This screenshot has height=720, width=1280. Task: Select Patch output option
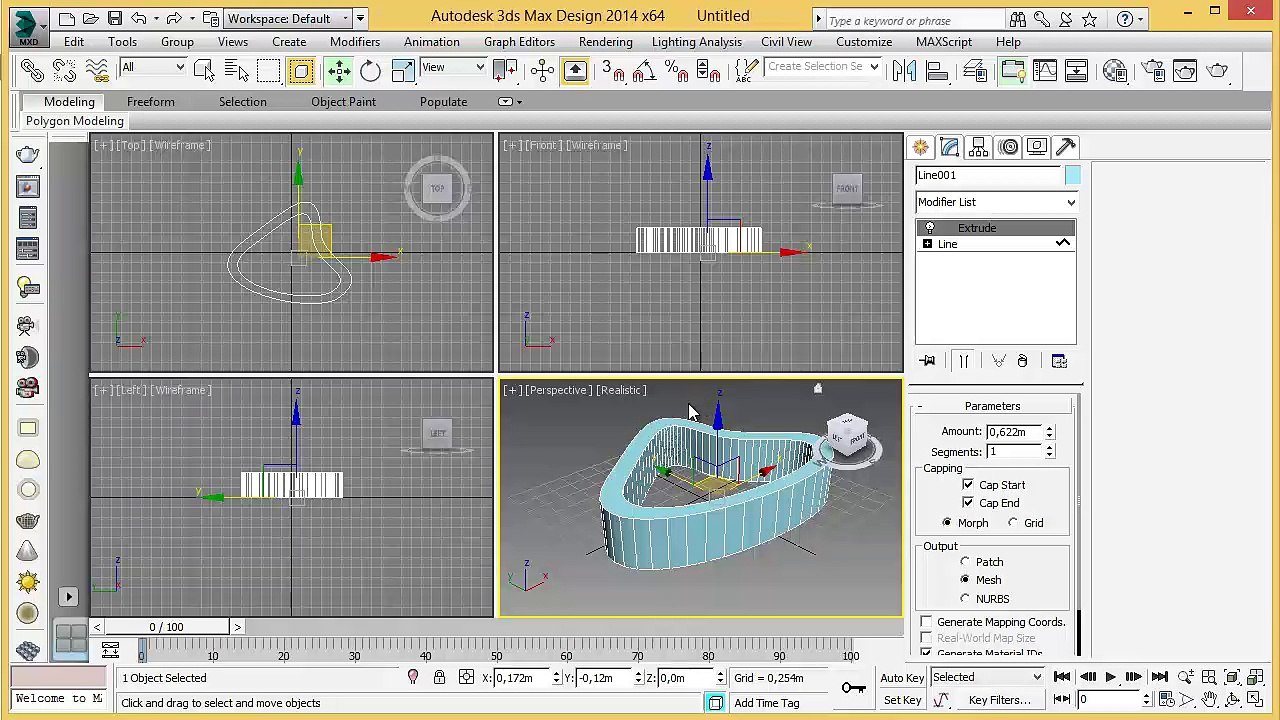tap(965, 562)
